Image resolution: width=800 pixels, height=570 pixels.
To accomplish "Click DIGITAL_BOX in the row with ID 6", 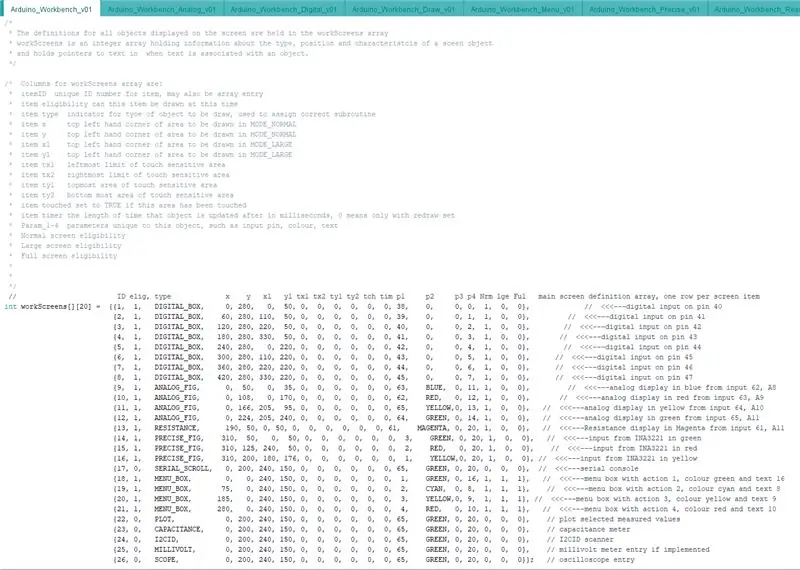I will pos(179,357).
